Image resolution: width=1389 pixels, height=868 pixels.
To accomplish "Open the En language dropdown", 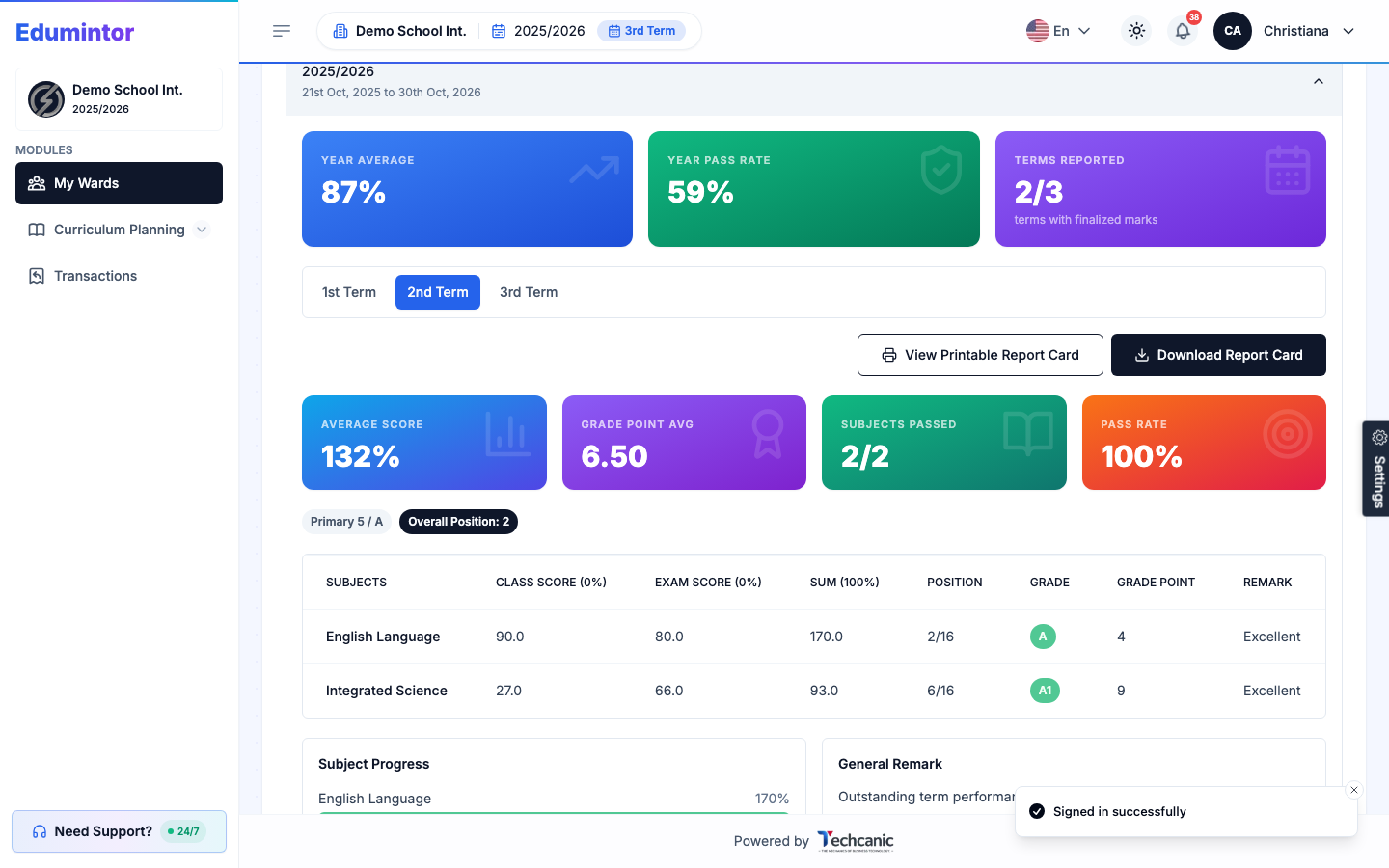I will point(1059,31).
